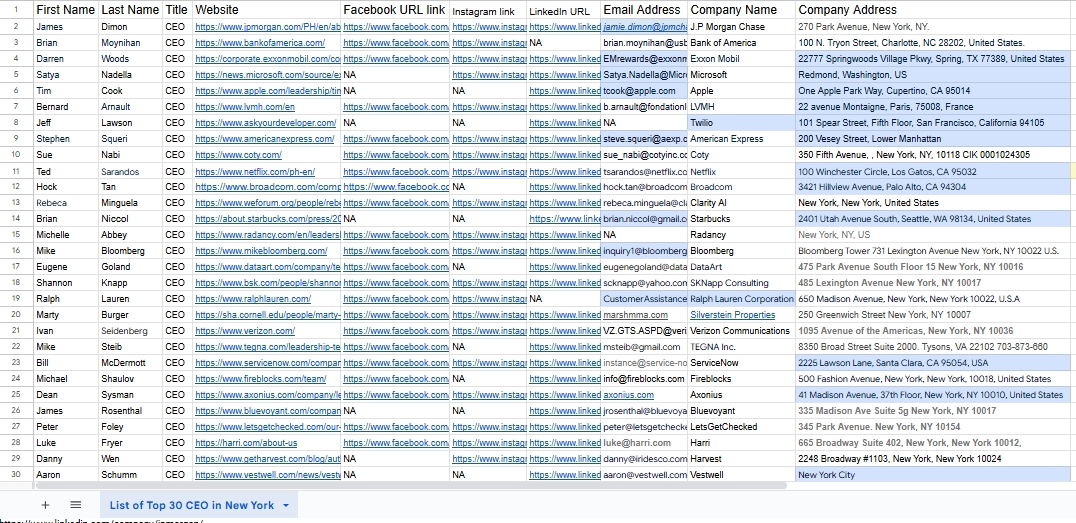Click the company cell SKNapp Consulting

pyautogui.click(x=742, y=283)
